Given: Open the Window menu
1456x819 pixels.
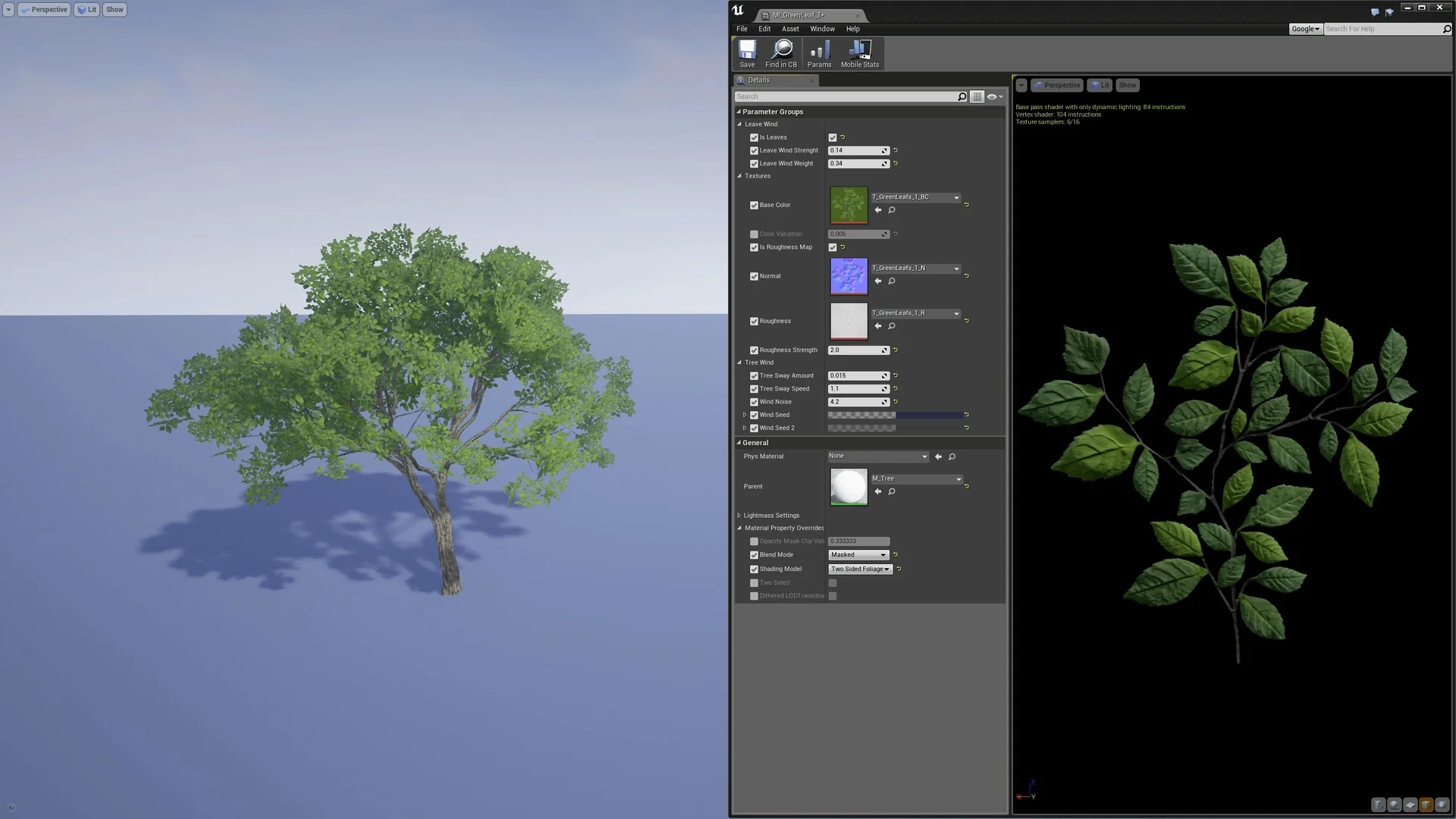Looking at the screenshot, I should 822,29.
